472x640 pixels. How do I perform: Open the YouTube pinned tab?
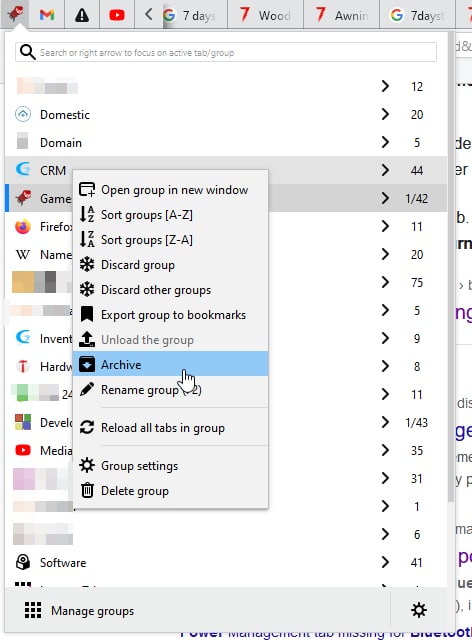tap(117, 15)
